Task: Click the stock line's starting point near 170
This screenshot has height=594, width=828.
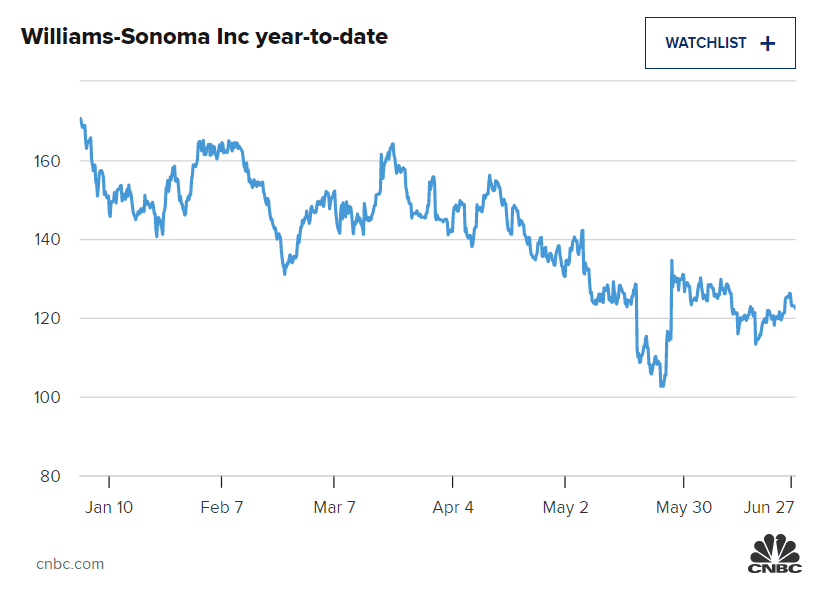Action: (81, 119)
